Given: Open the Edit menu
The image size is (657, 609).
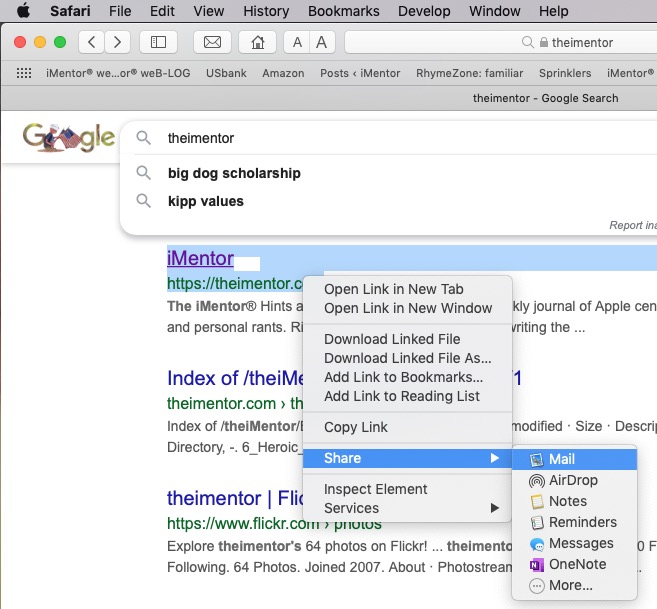Looking at the screenshot, I should tap(162, 11).
